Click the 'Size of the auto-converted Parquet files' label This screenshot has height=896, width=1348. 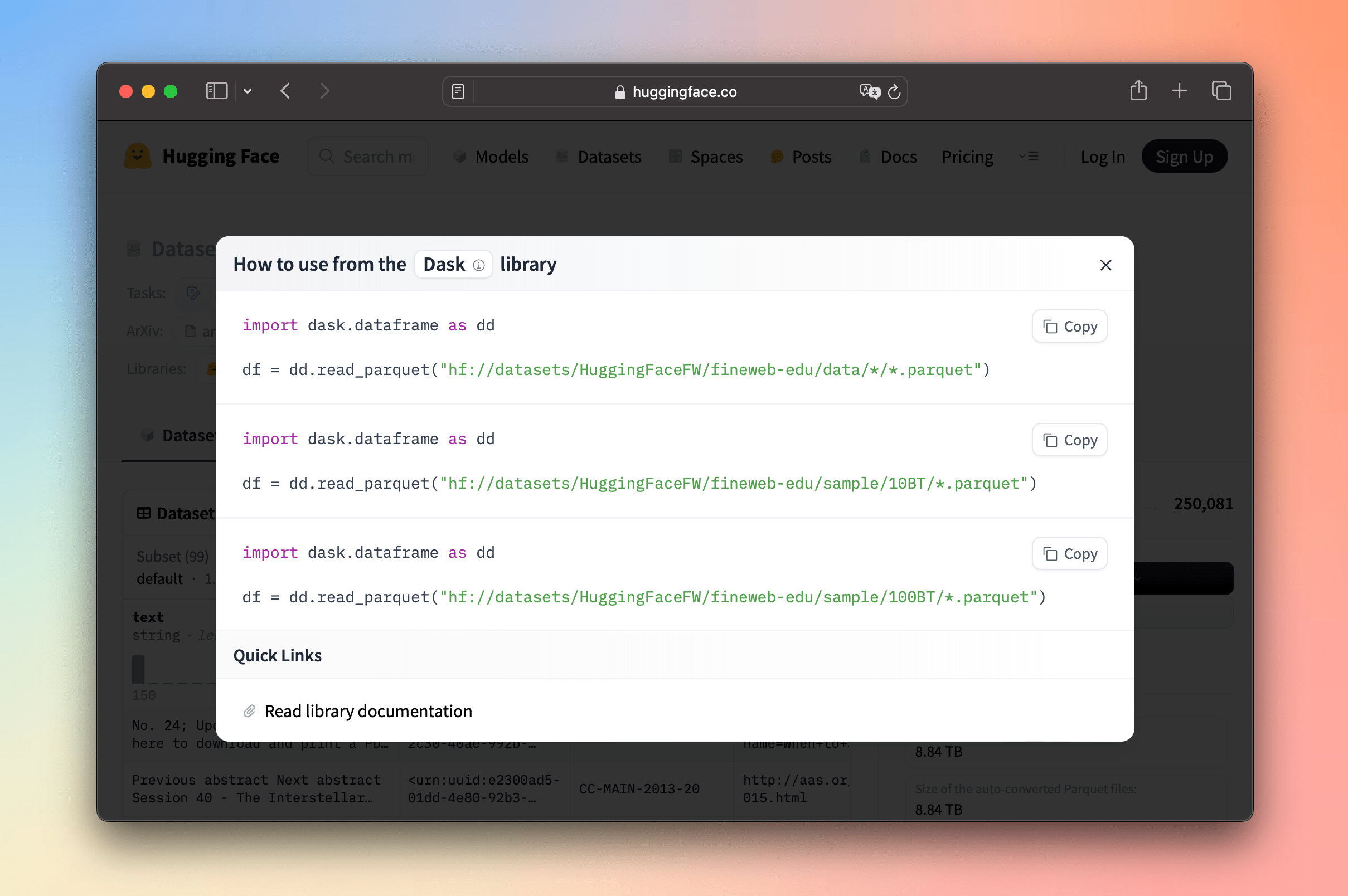click(x=1026, y=788)
